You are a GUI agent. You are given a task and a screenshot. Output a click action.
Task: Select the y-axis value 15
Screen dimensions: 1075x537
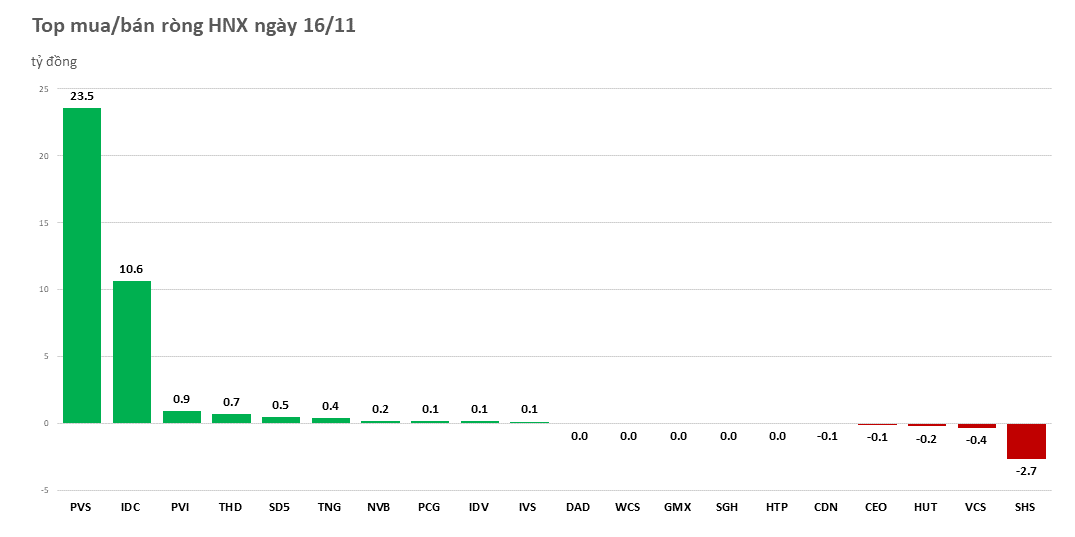coord(43,223)
